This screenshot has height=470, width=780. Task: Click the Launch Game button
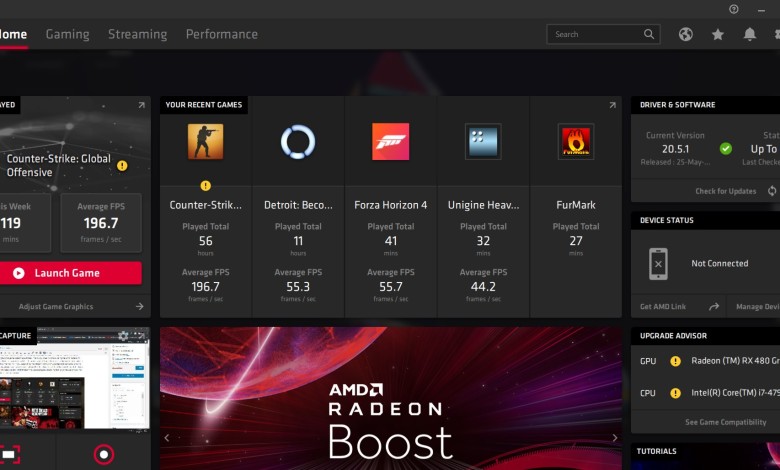(x=71, y=273)
